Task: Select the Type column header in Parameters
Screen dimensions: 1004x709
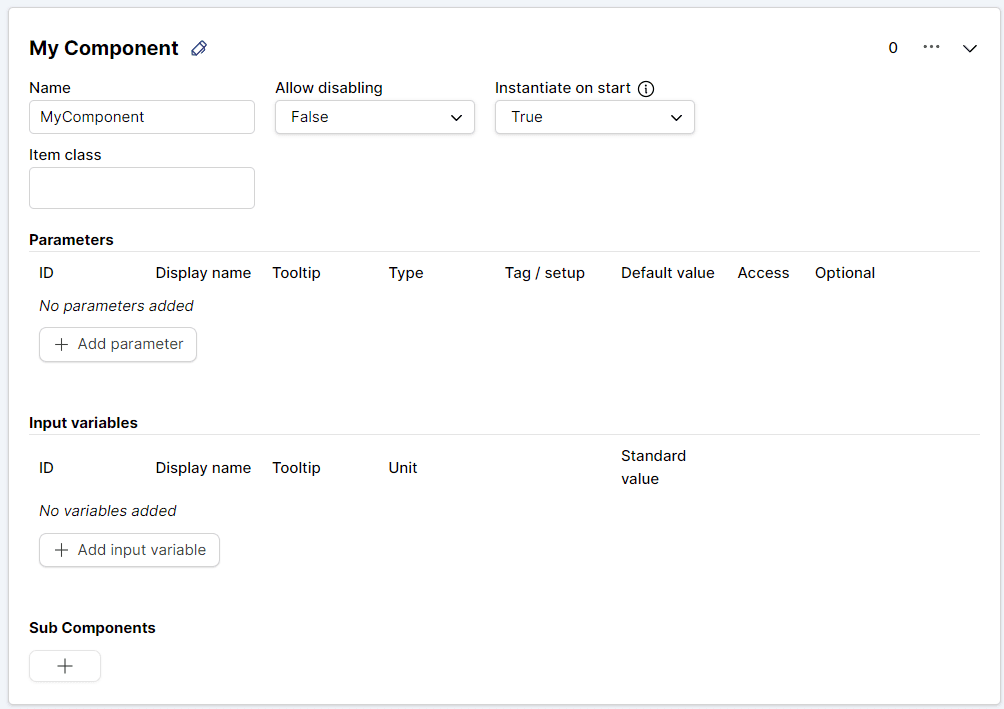Action: point(406,273)
